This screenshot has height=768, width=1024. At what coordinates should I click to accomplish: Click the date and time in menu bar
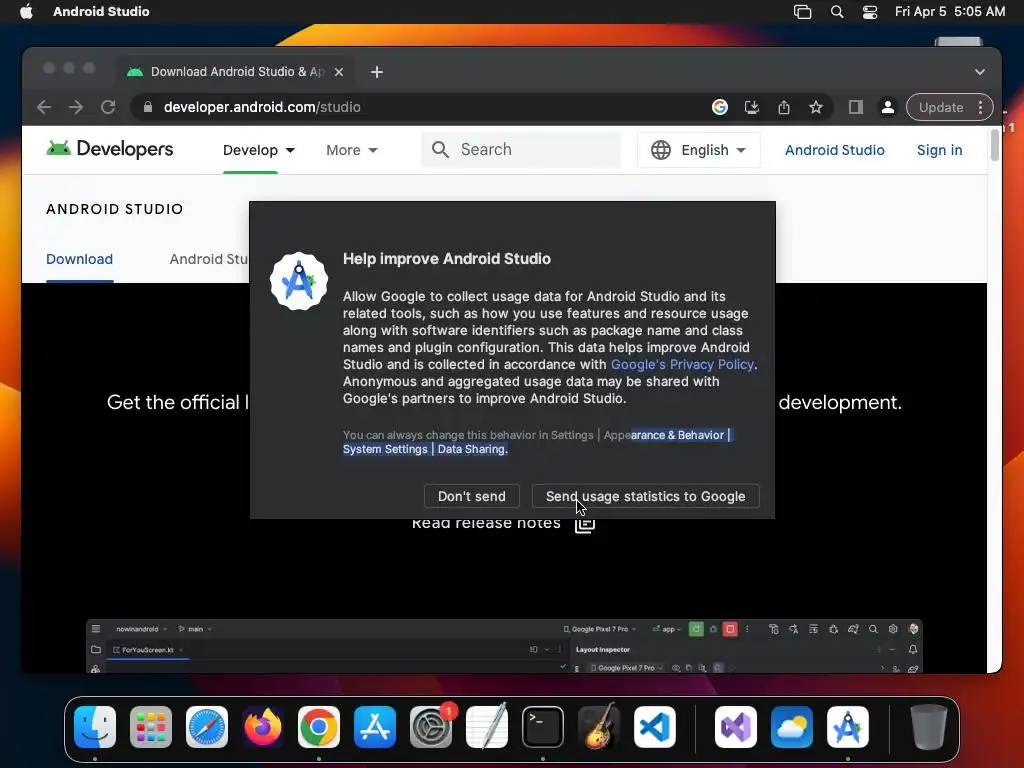(950, 12)
